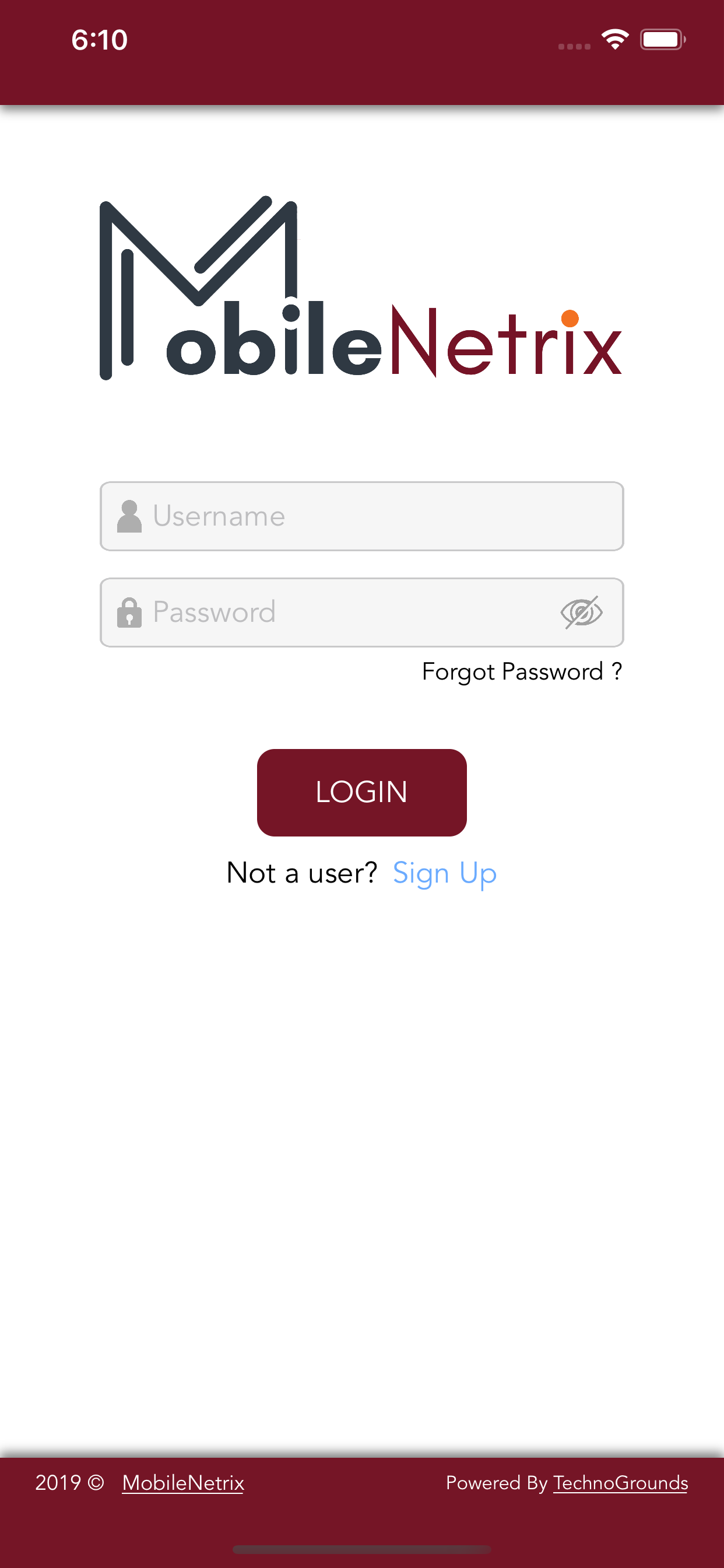Tap the 6:10 clock in status bar
The height and width of the screenshot is (1568, 724).
tap(99, 40)
